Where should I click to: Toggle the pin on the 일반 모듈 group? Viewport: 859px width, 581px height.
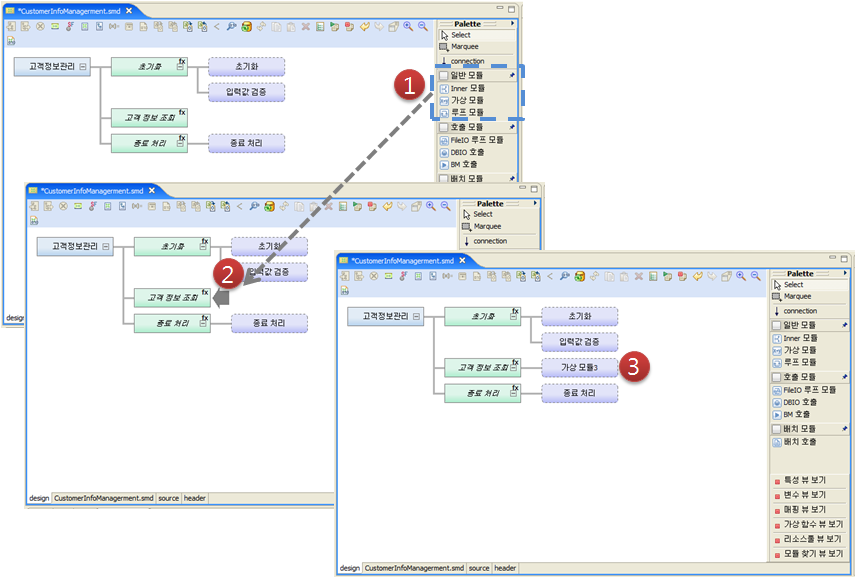(843, 324)
